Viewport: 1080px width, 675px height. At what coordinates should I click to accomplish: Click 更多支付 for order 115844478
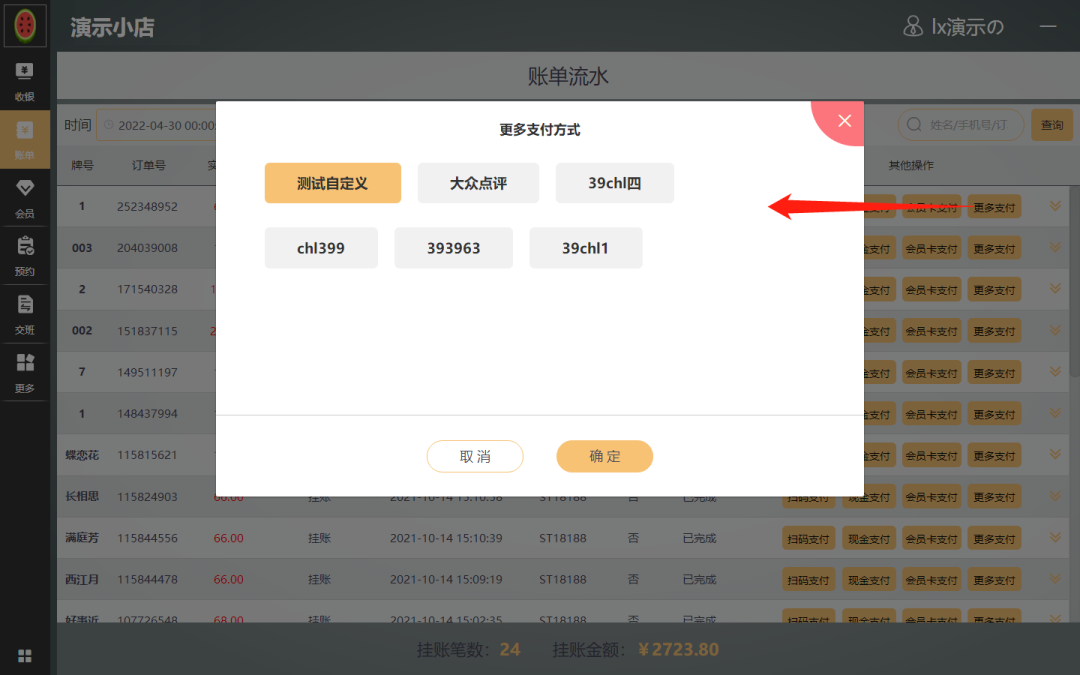994,580
